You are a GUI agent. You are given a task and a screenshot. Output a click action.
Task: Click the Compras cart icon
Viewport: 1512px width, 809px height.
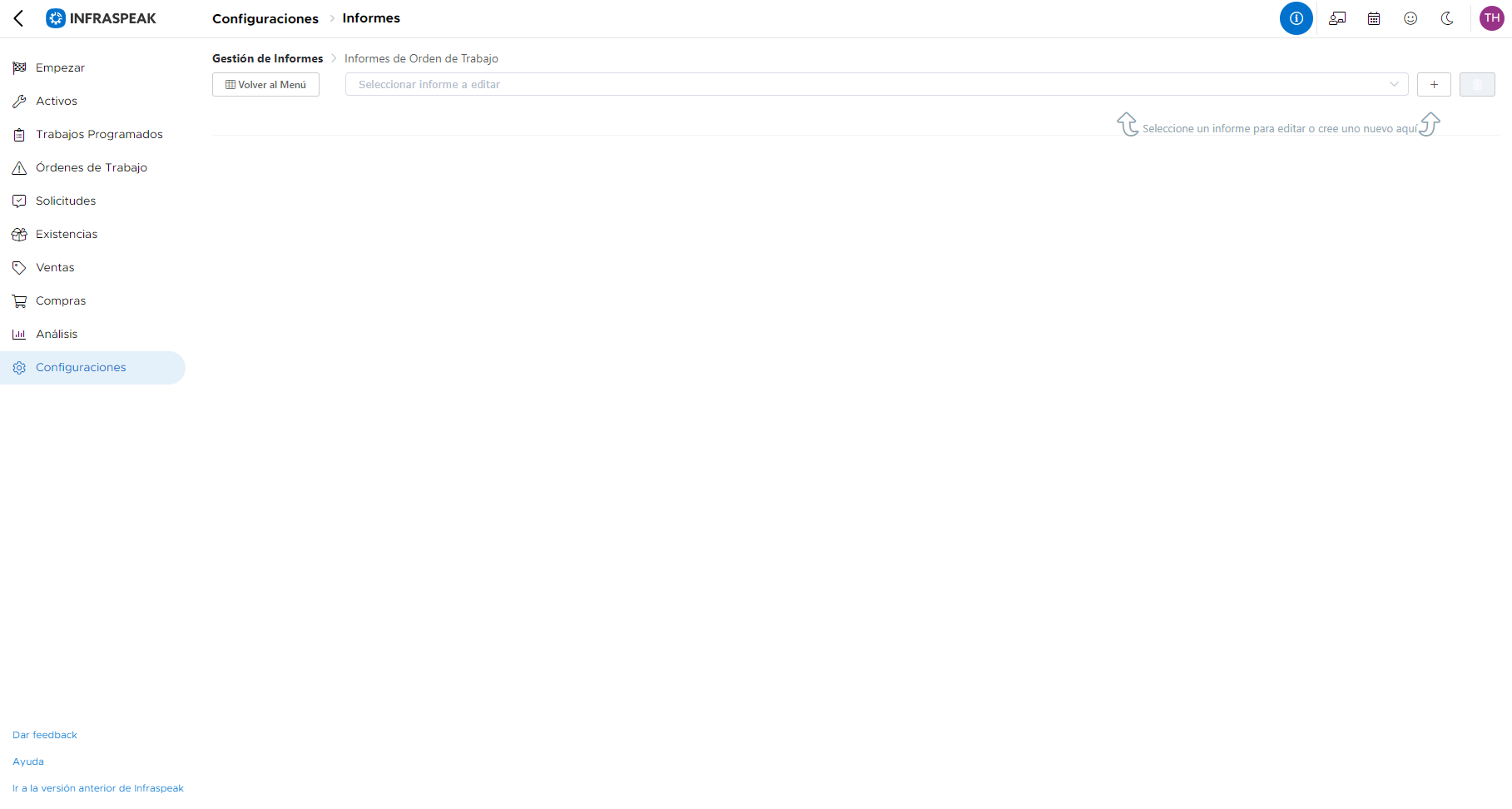point(19,301)
